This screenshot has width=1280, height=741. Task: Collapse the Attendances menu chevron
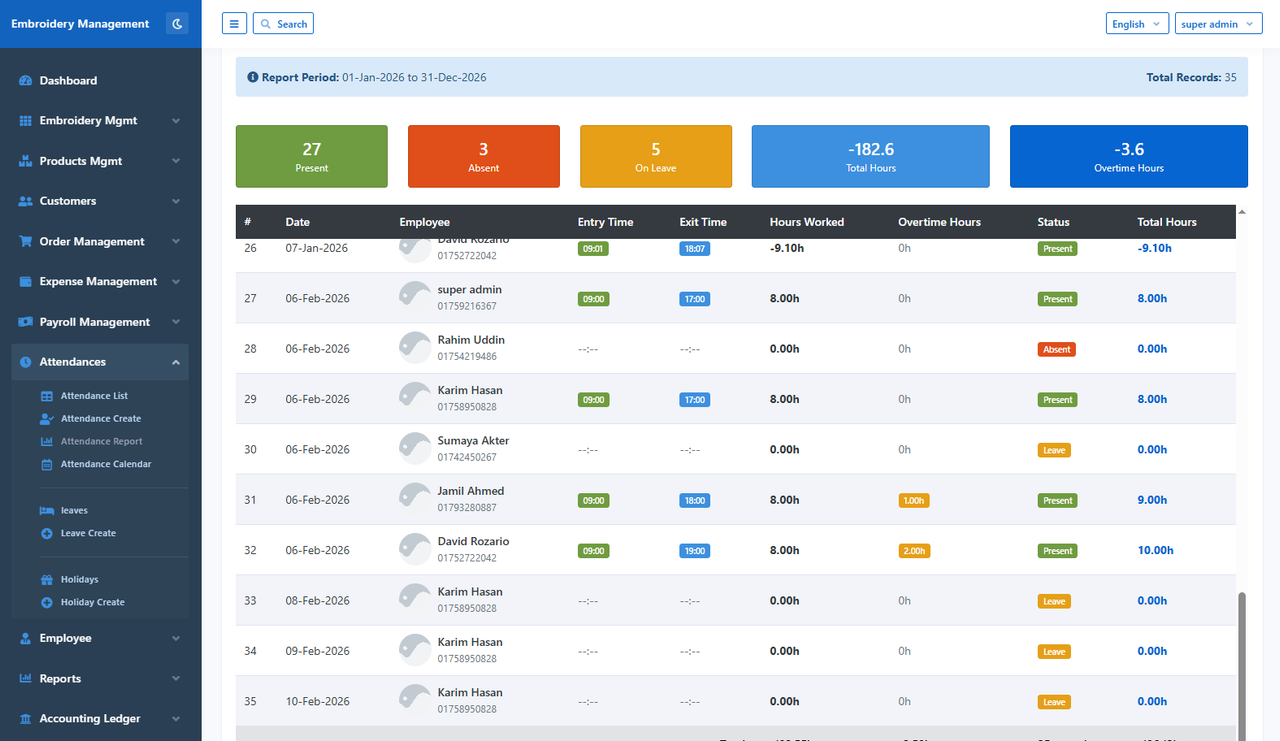pos(176,362)
